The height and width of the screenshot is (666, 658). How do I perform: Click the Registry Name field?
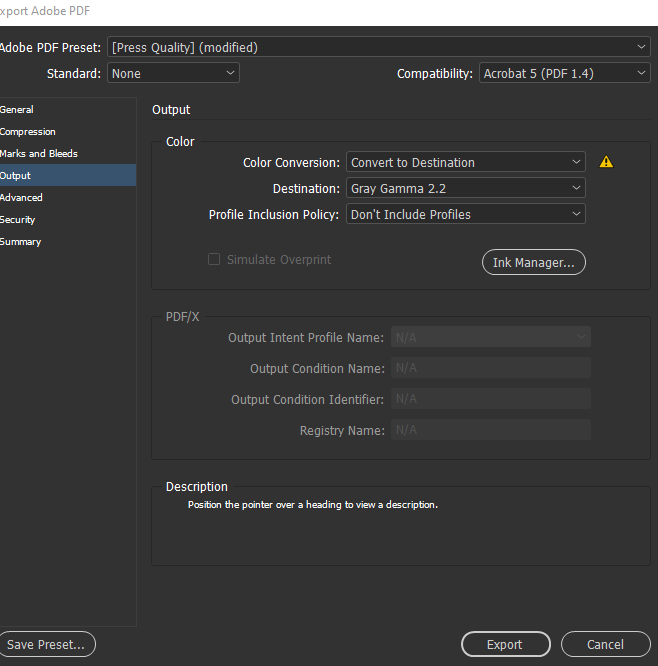point(491,430)
